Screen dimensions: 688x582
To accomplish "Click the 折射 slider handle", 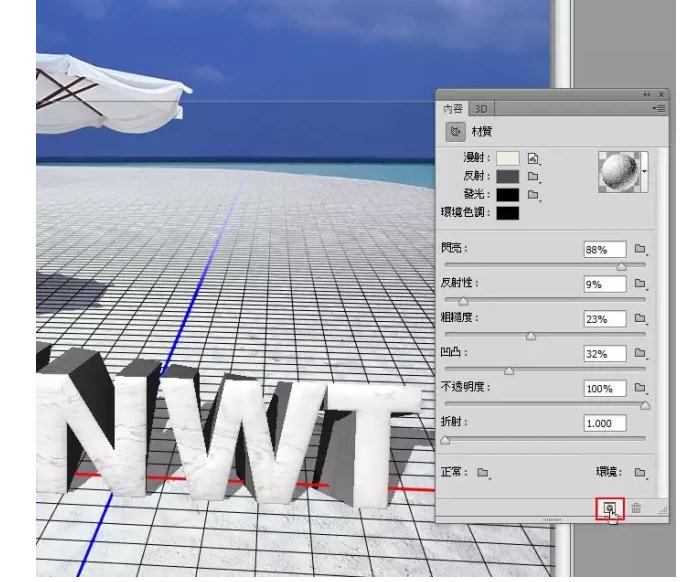I will (x=445, y=440).
